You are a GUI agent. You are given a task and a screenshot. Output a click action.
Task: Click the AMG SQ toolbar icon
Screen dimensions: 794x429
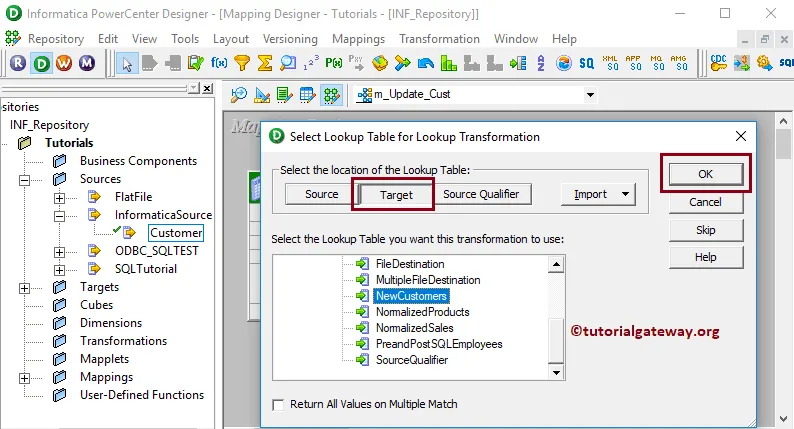tap(679, 63)
